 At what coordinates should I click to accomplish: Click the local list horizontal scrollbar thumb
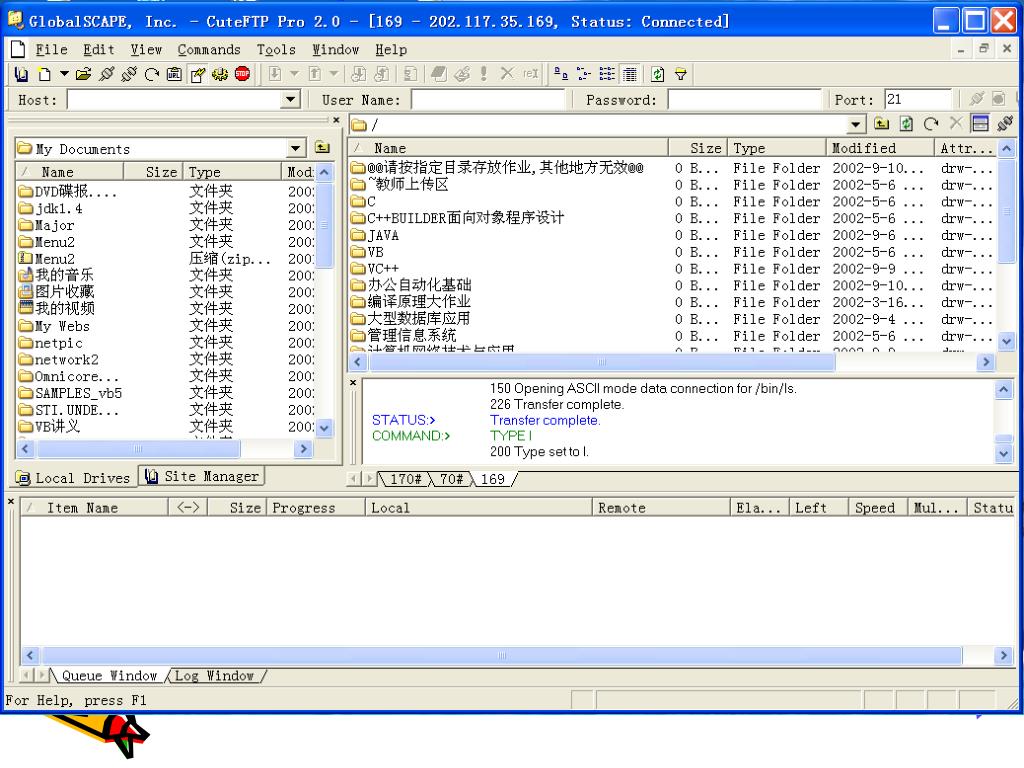click(x=138, y=449)
